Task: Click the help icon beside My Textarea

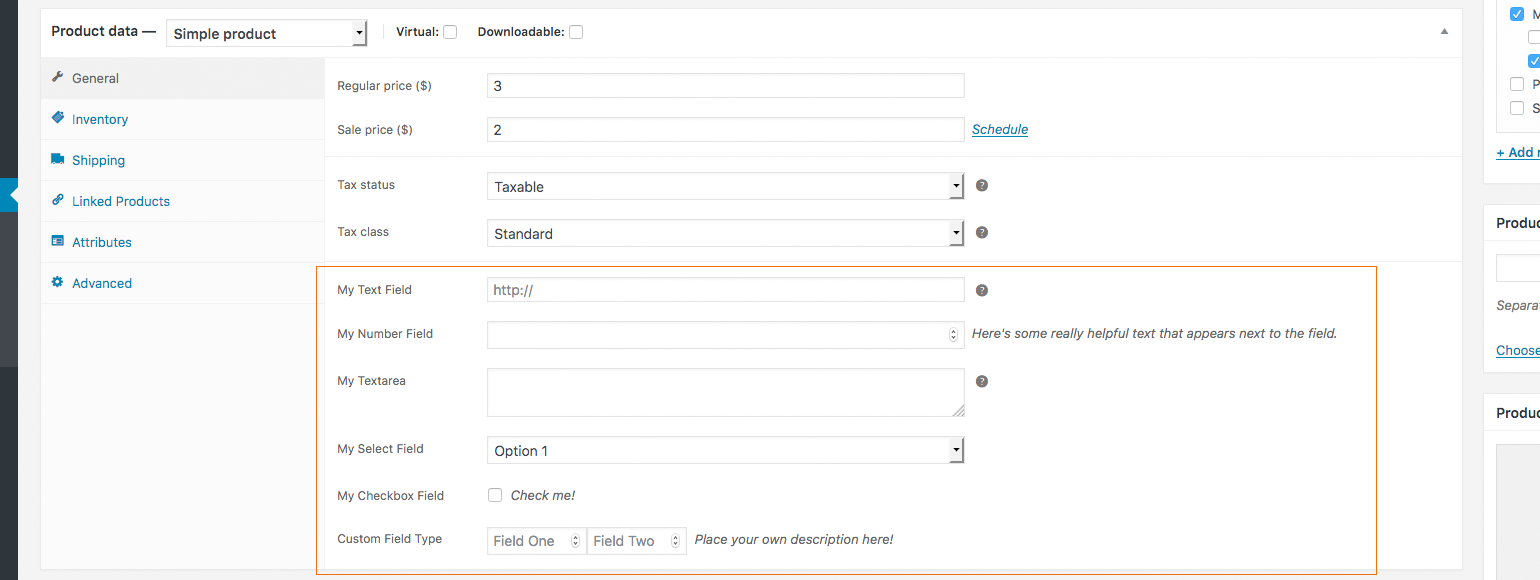Action: click(x=981, y=381)
